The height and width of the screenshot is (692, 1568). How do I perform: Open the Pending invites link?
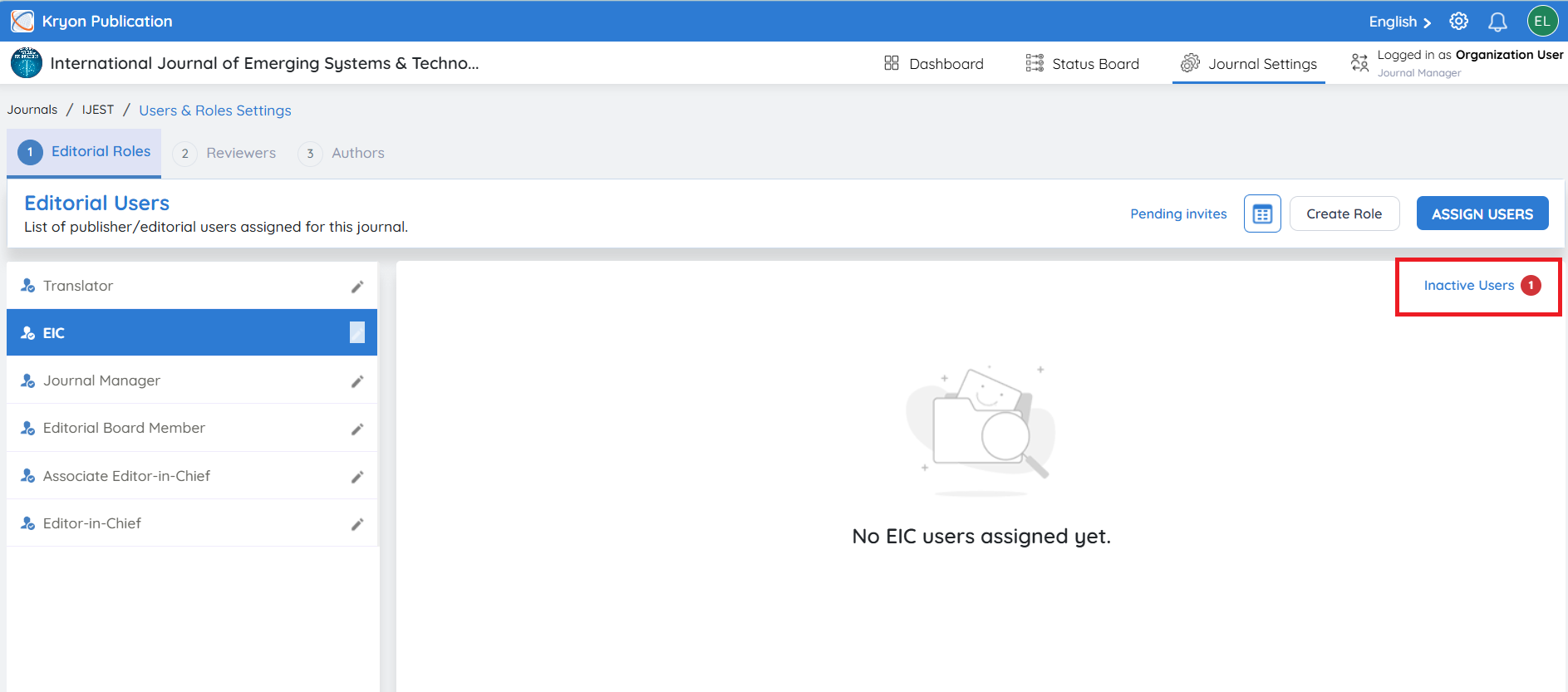pos(1178,213)
